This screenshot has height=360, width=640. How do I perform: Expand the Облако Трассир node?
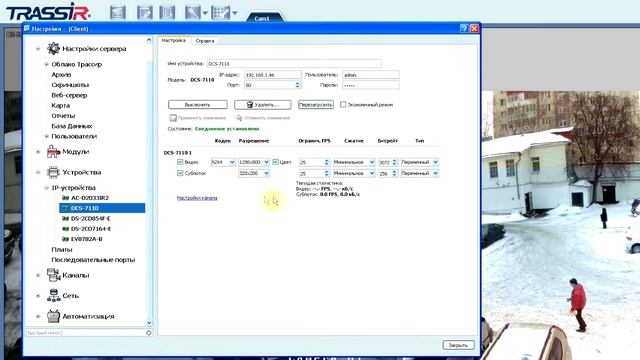tap(47, 64)
